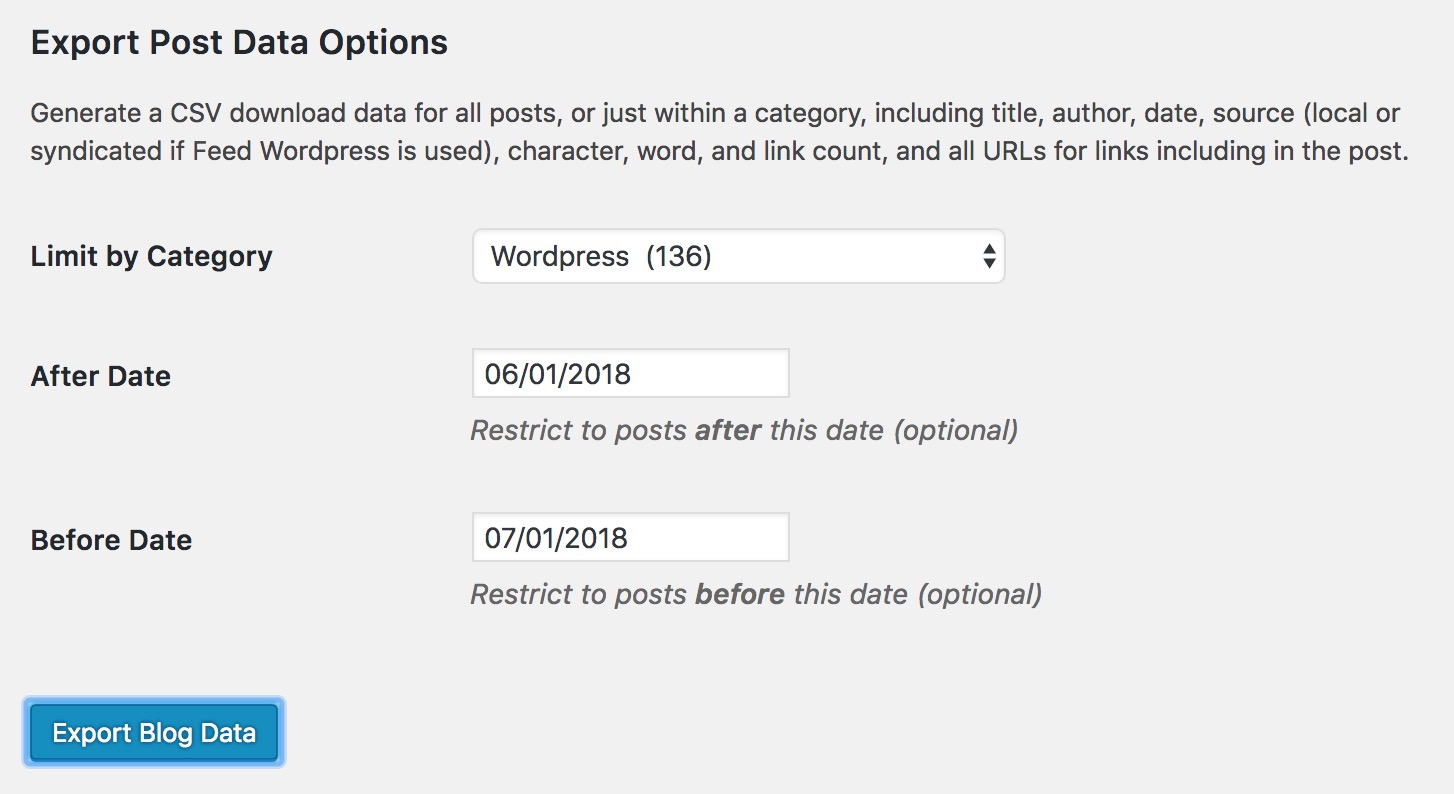The image size is (1454, 794).
Task: Place cursor in the 06/01/2018 date value
Action: coord(558,374)
